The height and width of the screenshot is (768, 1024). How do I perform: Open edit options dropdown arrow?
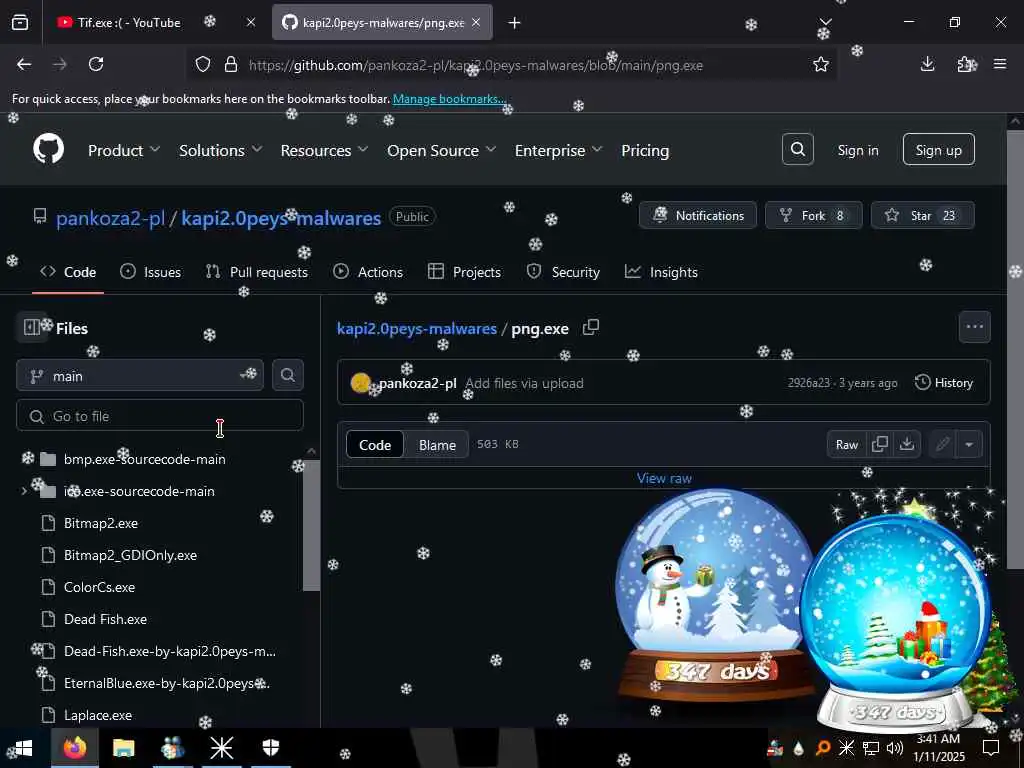click(x=969, y=444)
